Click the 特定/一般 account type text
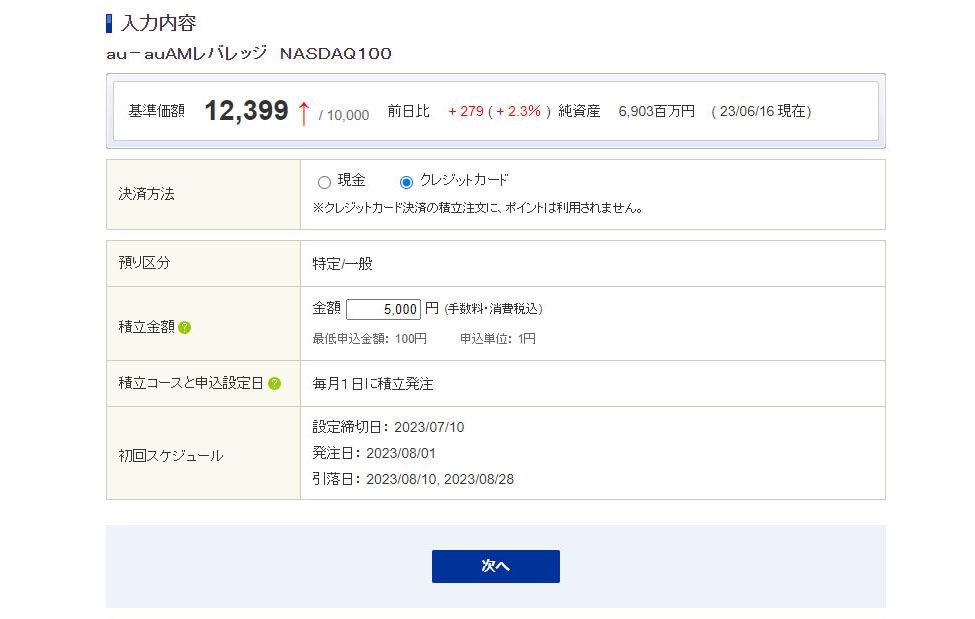The image size is (975, 619). (x=343, y=264)
